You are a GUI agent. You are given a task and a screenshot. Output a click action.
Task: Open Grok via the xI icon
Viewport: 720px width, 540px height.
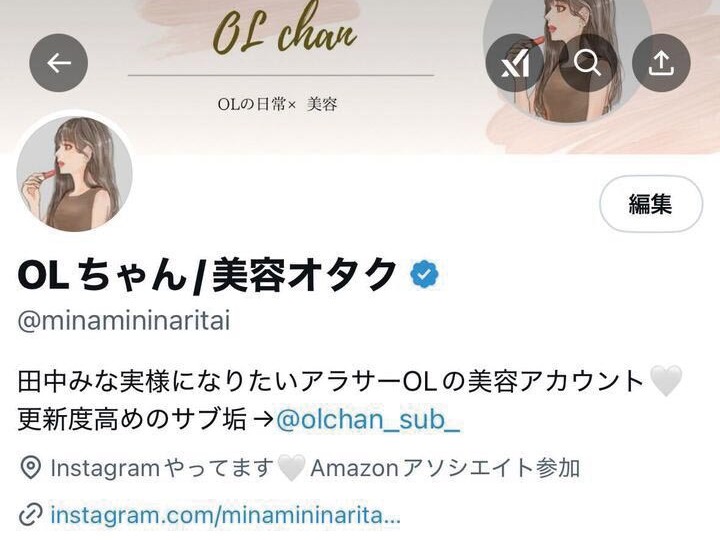tap(515, 63)
